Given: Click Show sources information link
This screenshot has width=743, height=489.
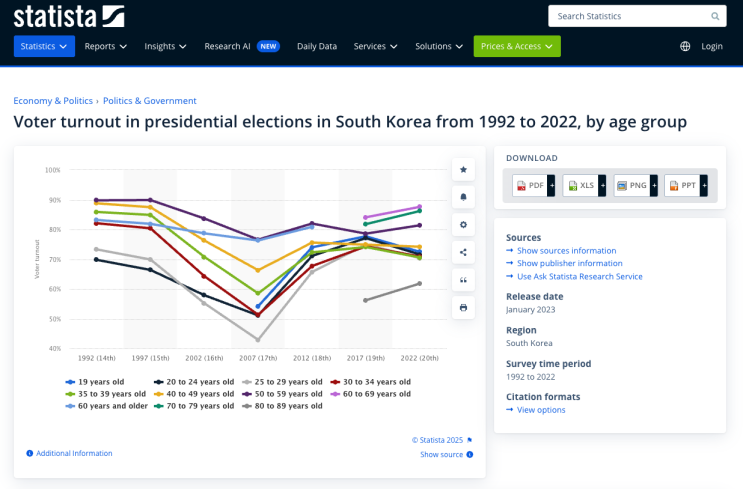Looking at the screenshot, I should [x=566, y=251].
